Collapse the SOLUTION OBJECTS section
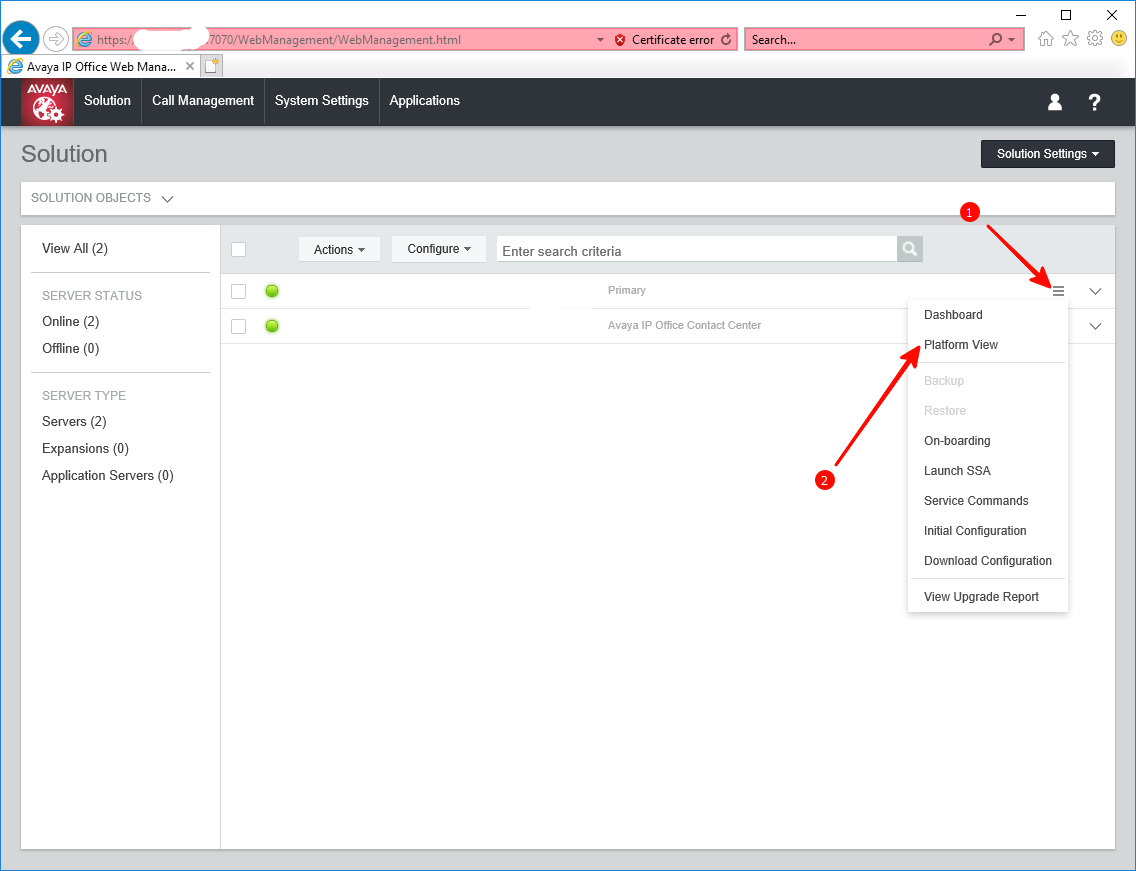Image resolution: width=1136 pixels, height=871 pixels. pyautogui.click(x=167, y=199)
